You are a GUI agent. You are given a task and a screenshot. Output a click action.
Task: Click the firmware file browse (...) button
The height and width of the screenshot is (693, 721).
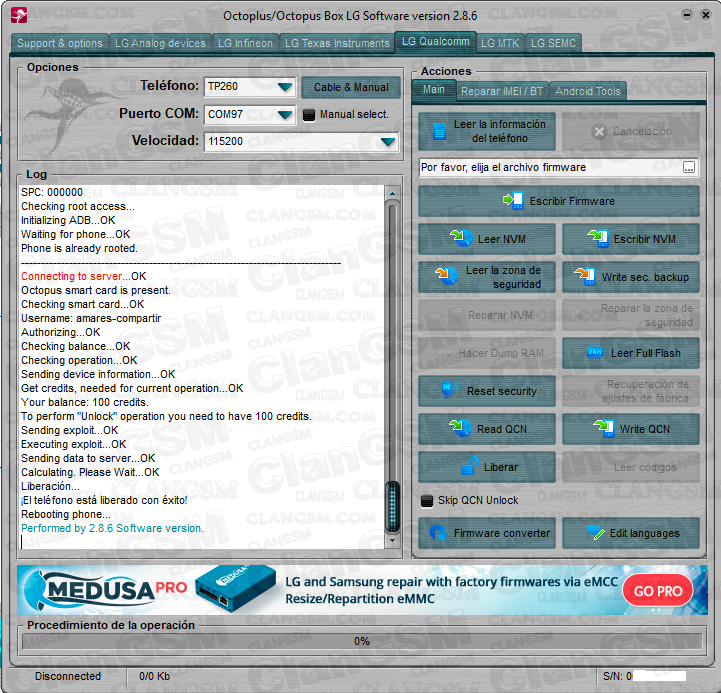point(688,167)
